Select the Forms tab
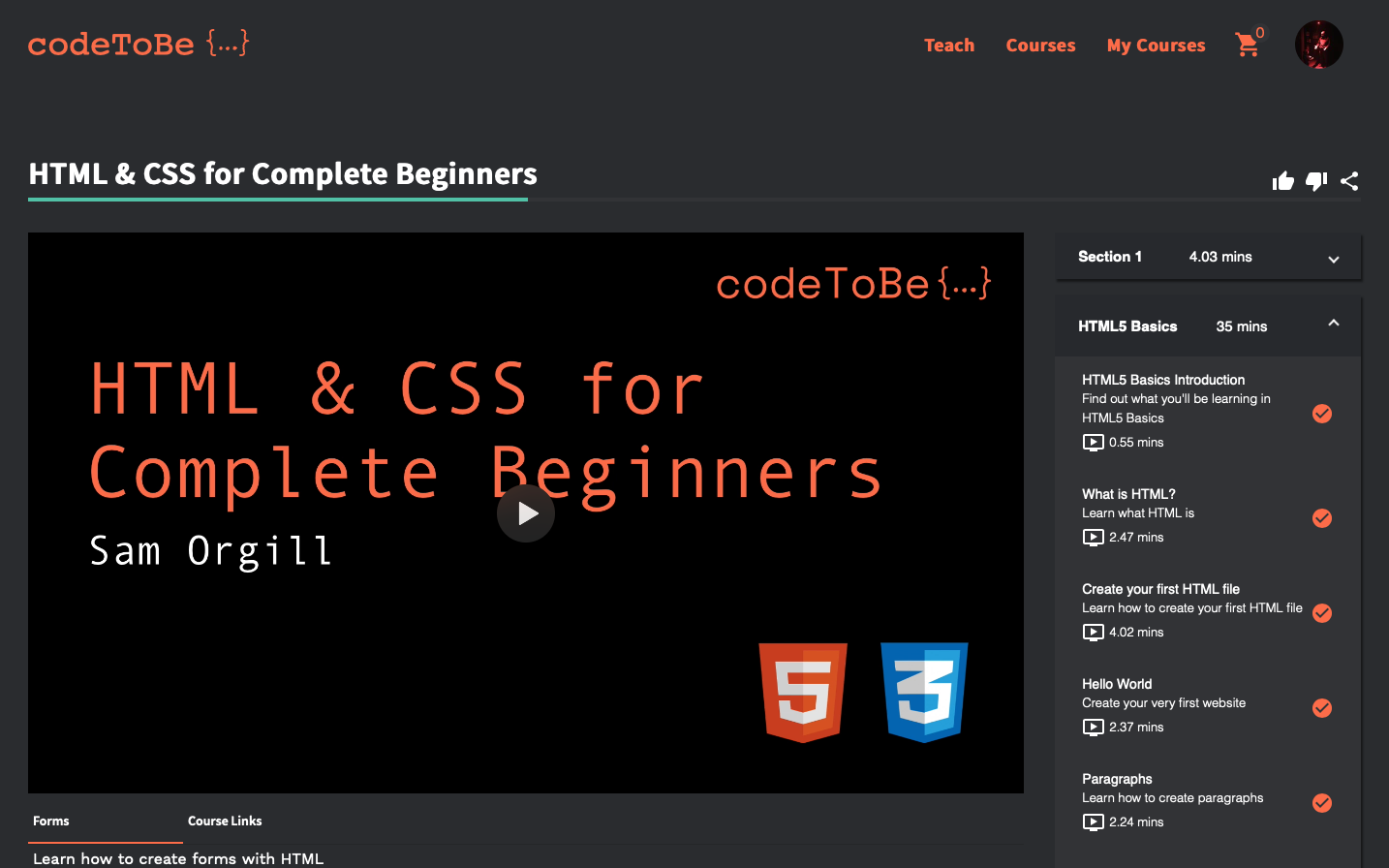The image size is (1389, 868). point(50,821)
